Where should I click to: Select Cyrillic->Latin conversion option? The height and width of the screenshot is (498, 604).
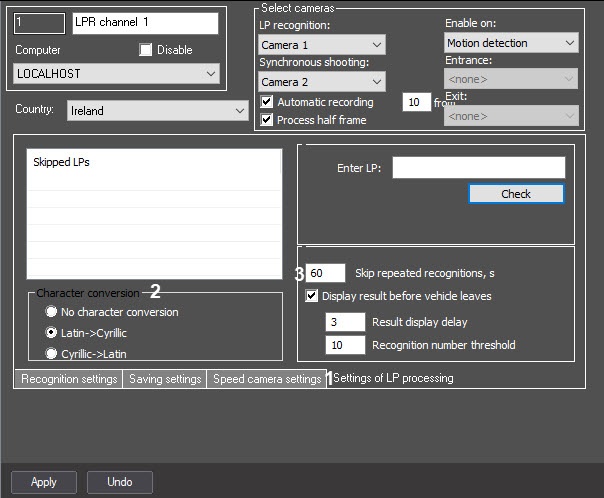tap(51, 353)
